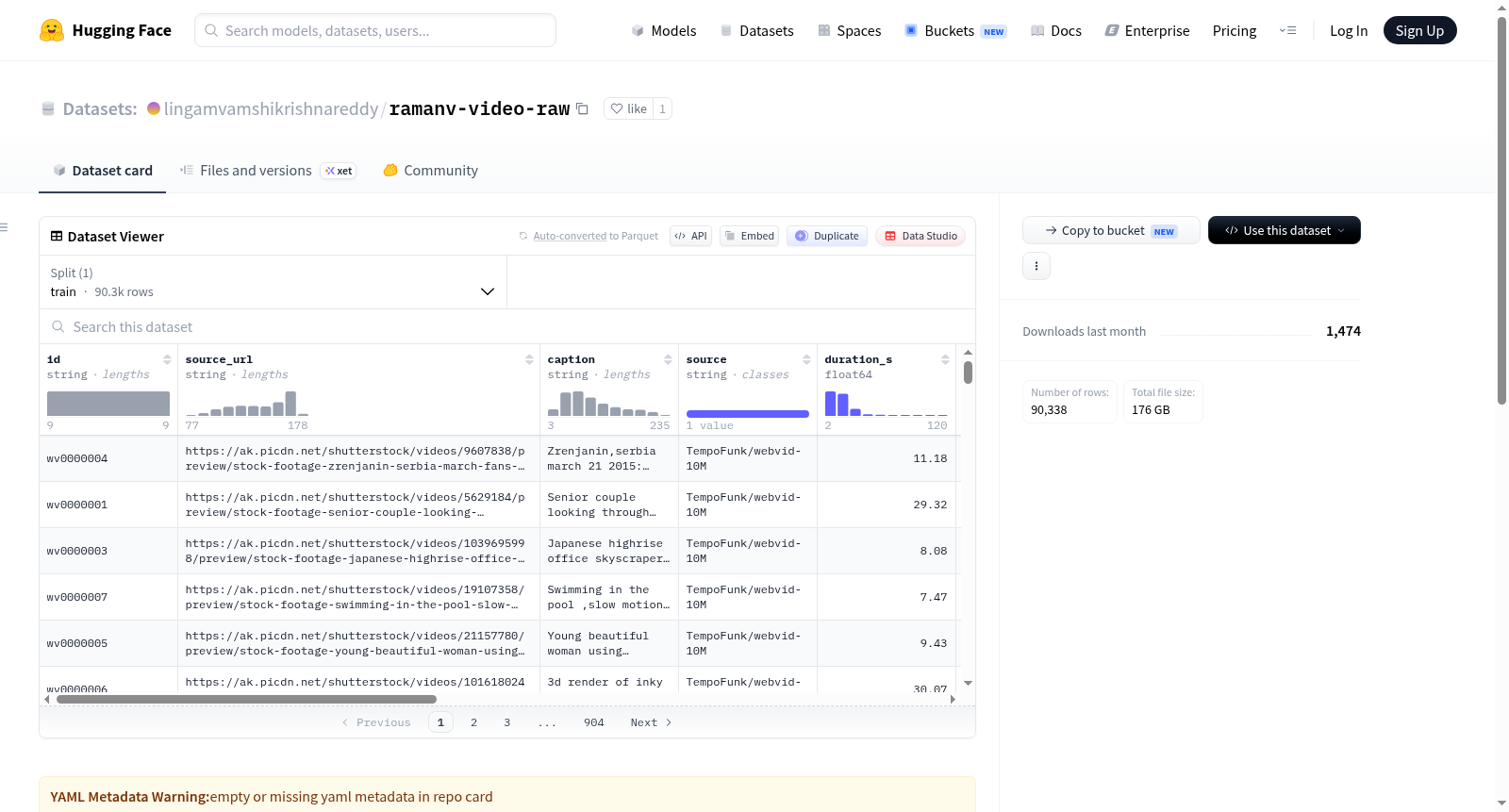
Task: Open the left sidebar toggle icon
Action: pos(4,227)
